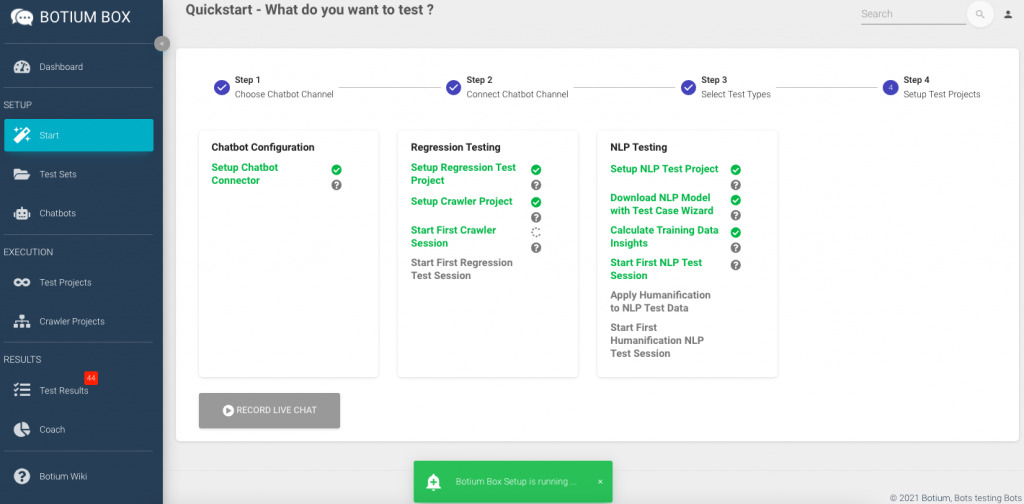Click the Coach pie chart icon
Image resolution: width=1024 pixels, height=504 pixels.
(x=21, y=429)
